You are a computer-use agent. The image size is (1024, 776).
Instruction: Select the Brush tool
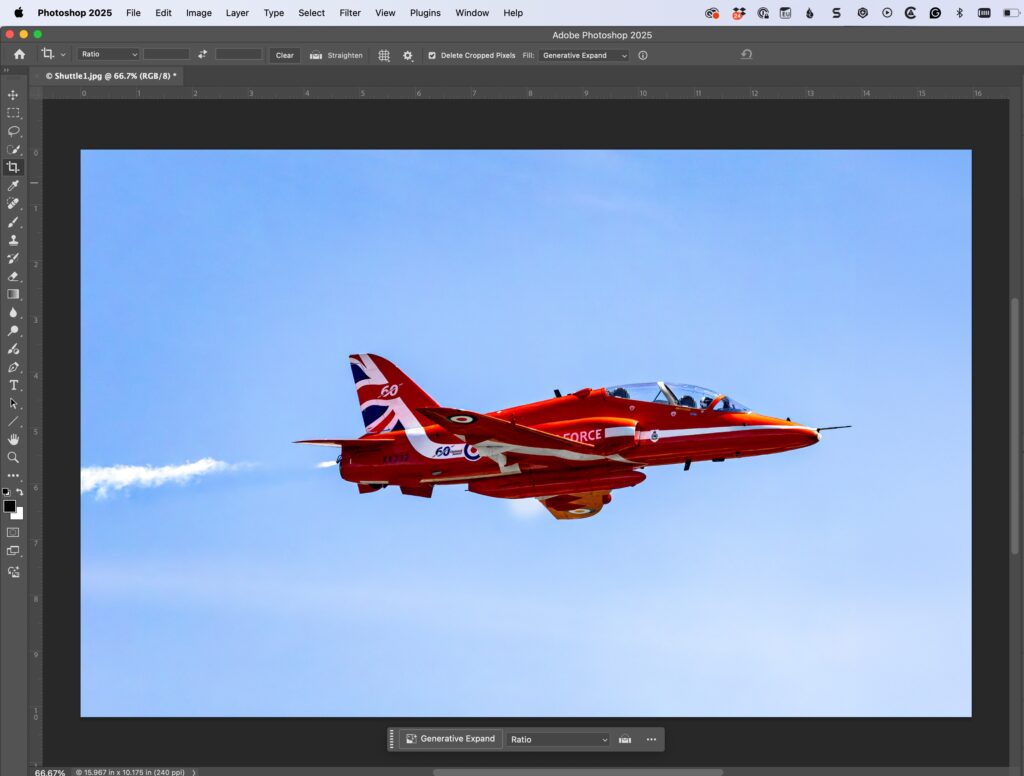pos(13,222)
